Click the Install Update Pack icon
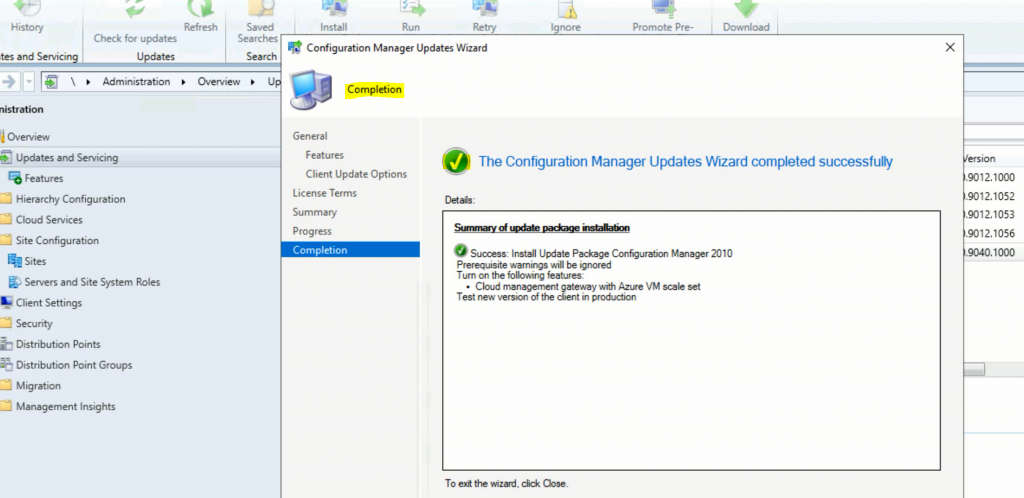1024x498 pixels. [334, 8]
